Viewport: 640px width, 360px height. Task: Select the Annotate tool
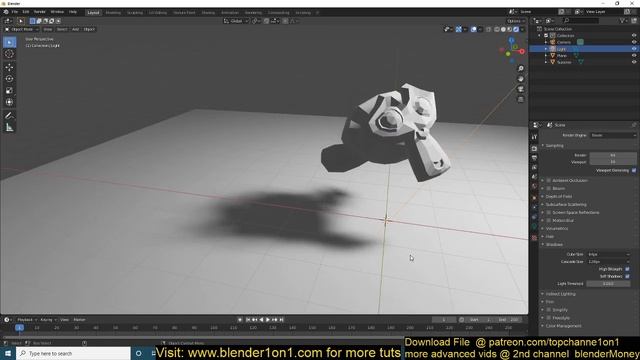pos(9,116)
